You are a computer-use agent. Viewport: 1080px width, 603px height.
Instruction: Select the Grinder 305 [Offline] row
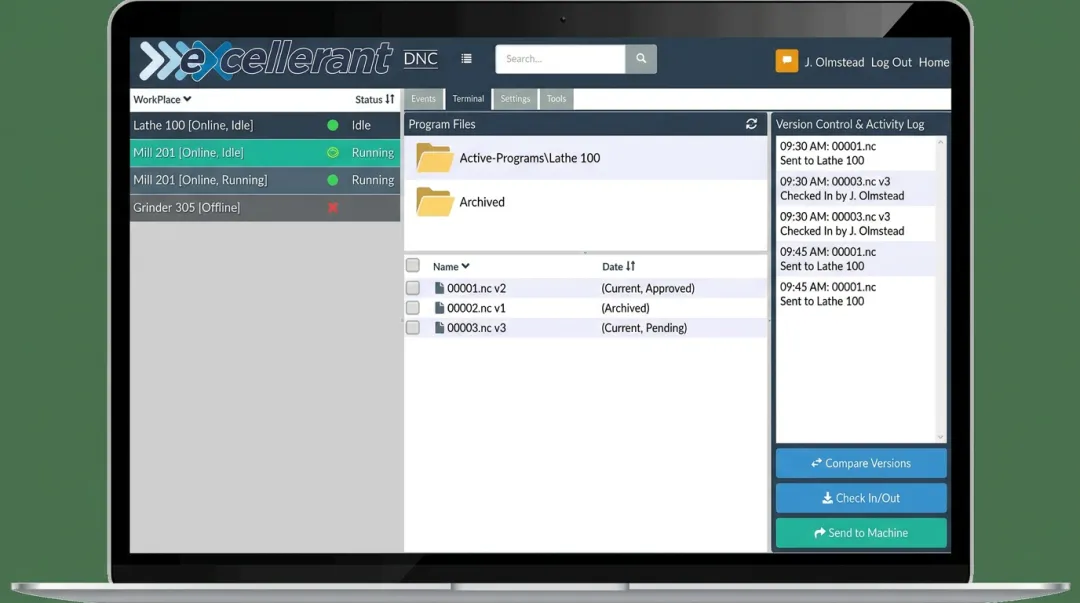pos(264,207)
